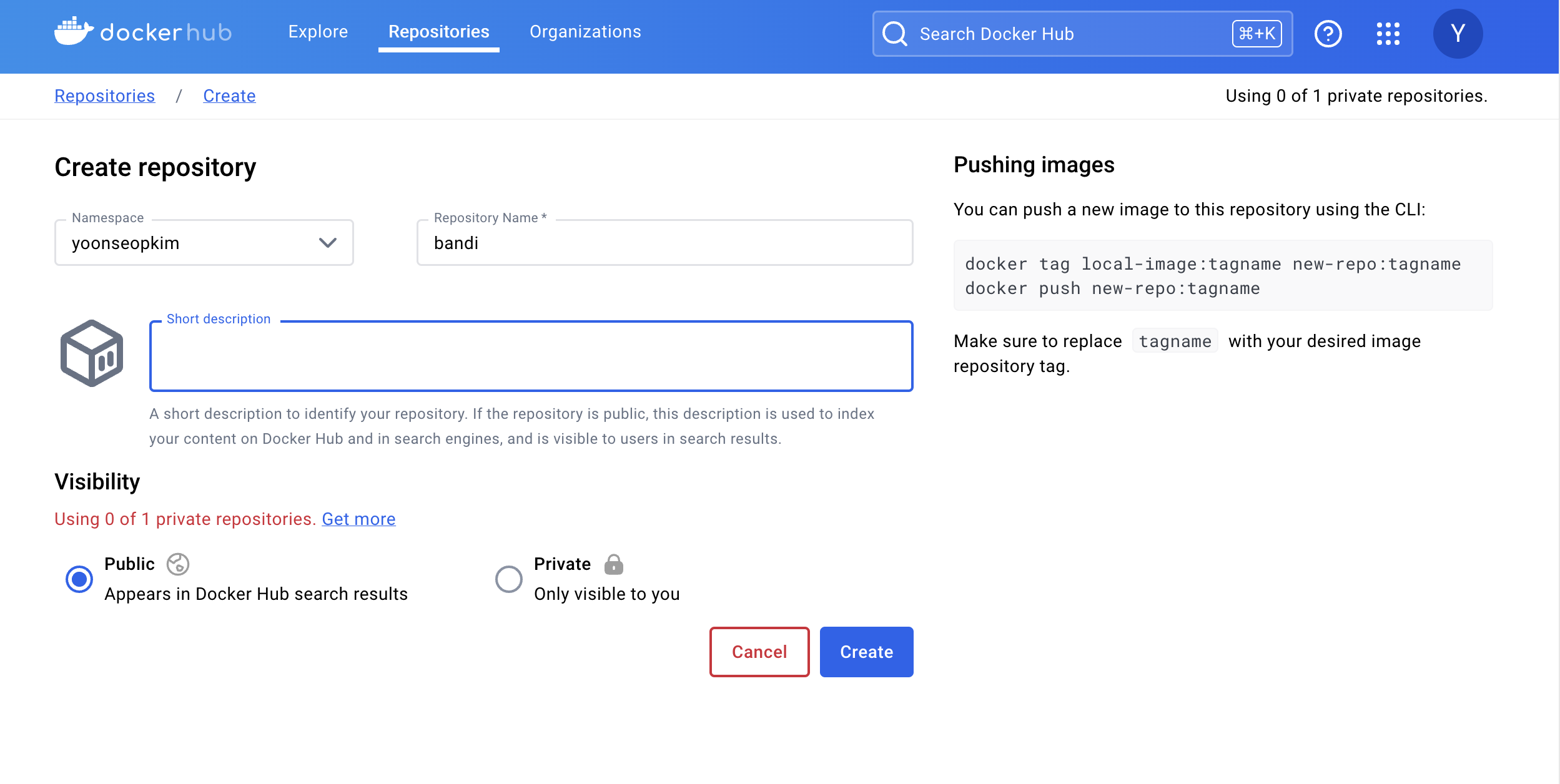Screen dimensions: 1560x784
Task: Select the Public visibility radio button
Action: click(x=79, y=579)
